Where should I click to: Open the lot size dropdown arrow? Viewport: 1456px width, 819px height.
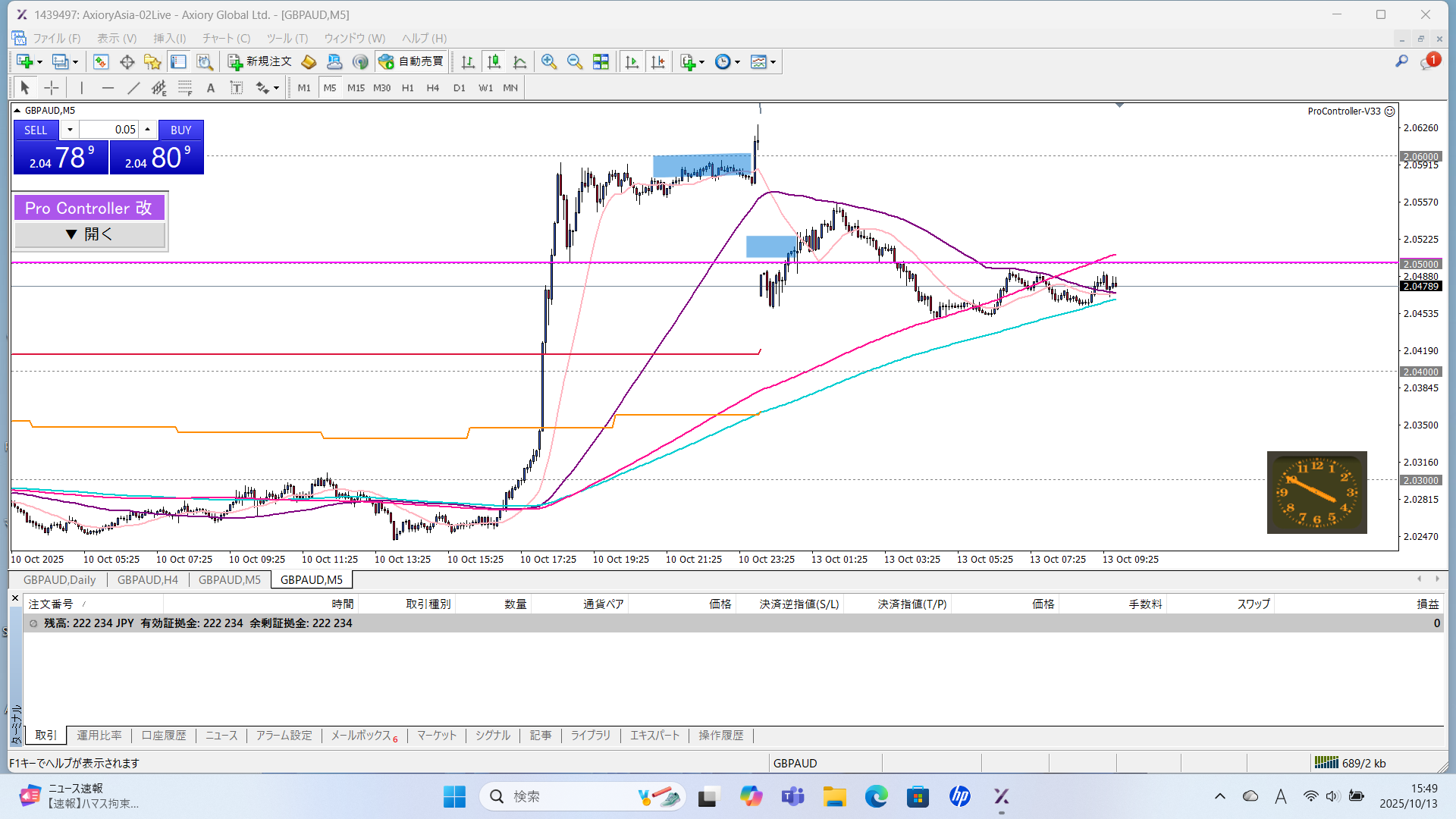[x=70, y=130]
